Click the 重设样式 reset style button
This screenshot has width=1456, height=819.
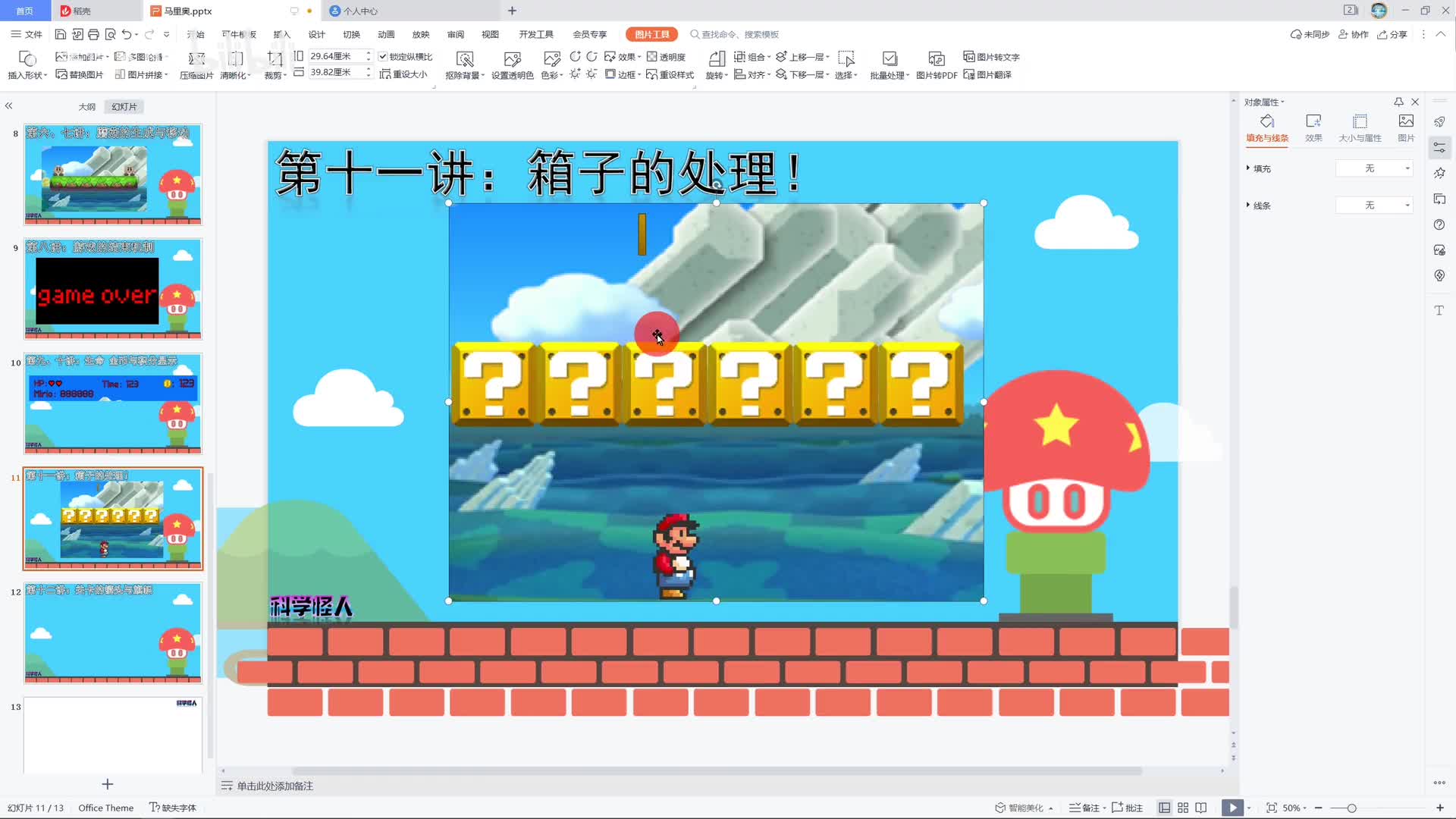[x=670, y=74]
